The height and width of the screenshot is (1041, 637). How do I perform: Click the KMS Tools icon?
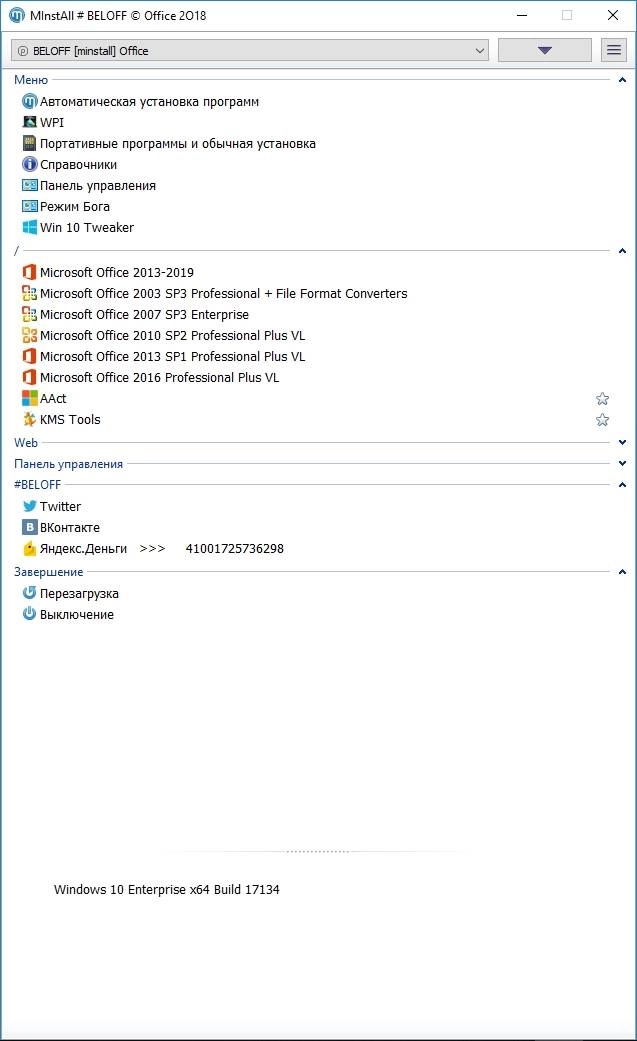tap(29, 420)
